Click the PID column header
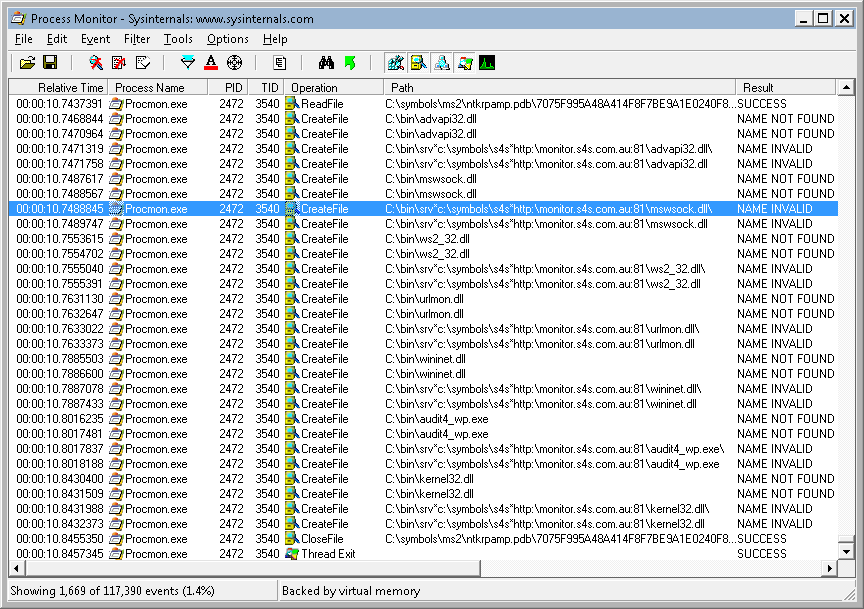The image size is (864, 609). coord(228,88)
